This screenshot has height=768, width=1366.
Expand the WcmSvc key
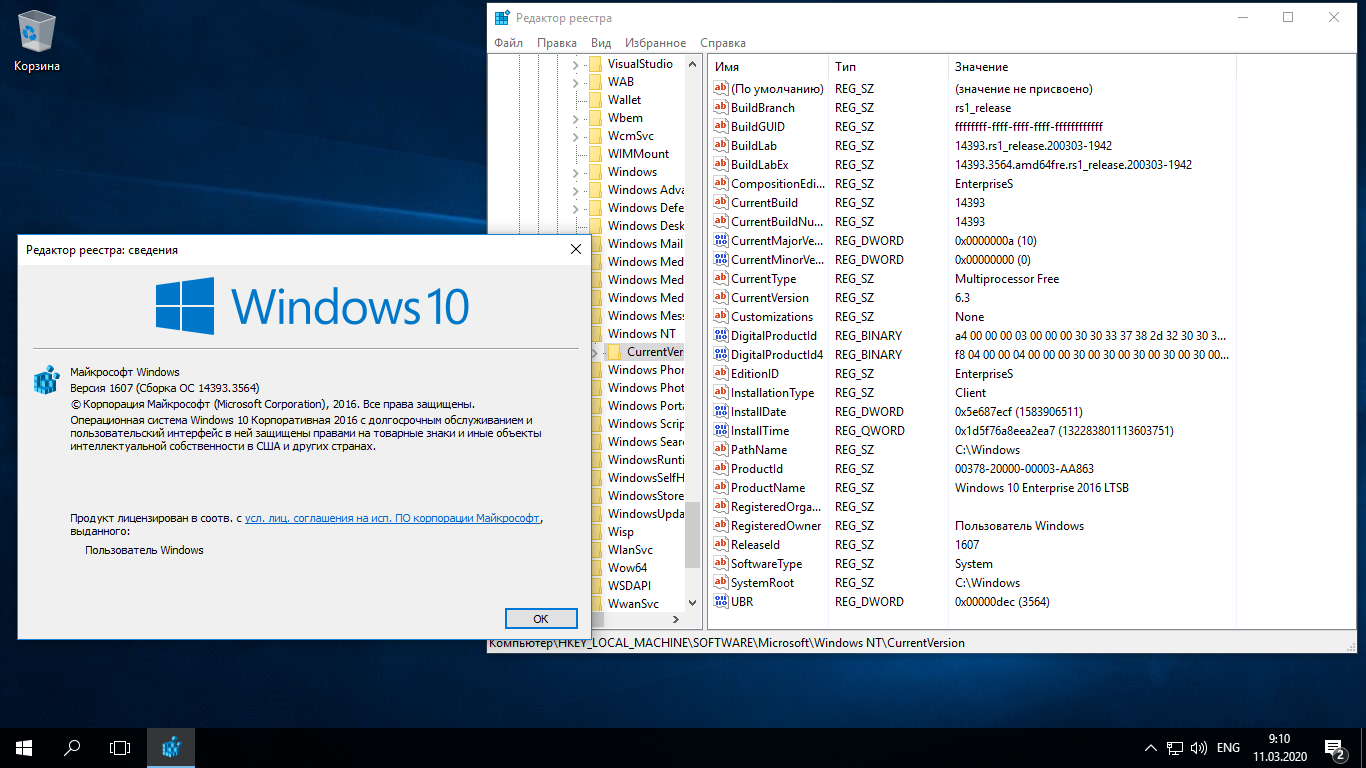[x=576, y=136]
